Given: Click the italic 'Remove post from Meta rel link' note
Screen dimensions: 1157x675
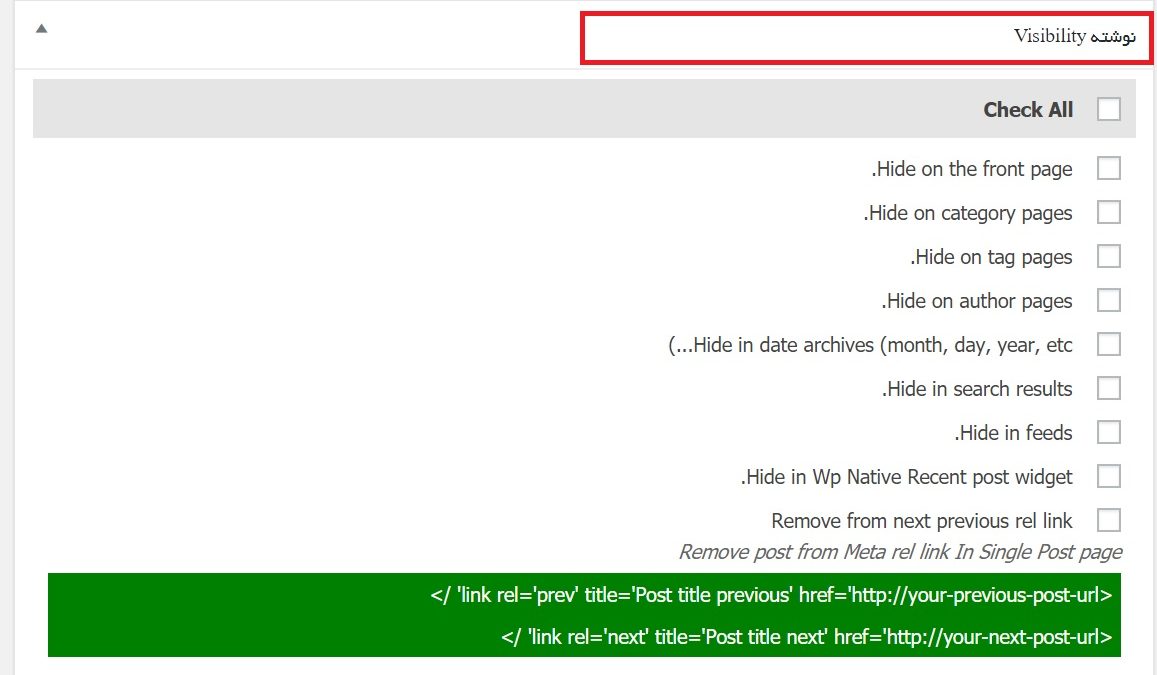Looking at the screenshot, I should coord(900,552).
